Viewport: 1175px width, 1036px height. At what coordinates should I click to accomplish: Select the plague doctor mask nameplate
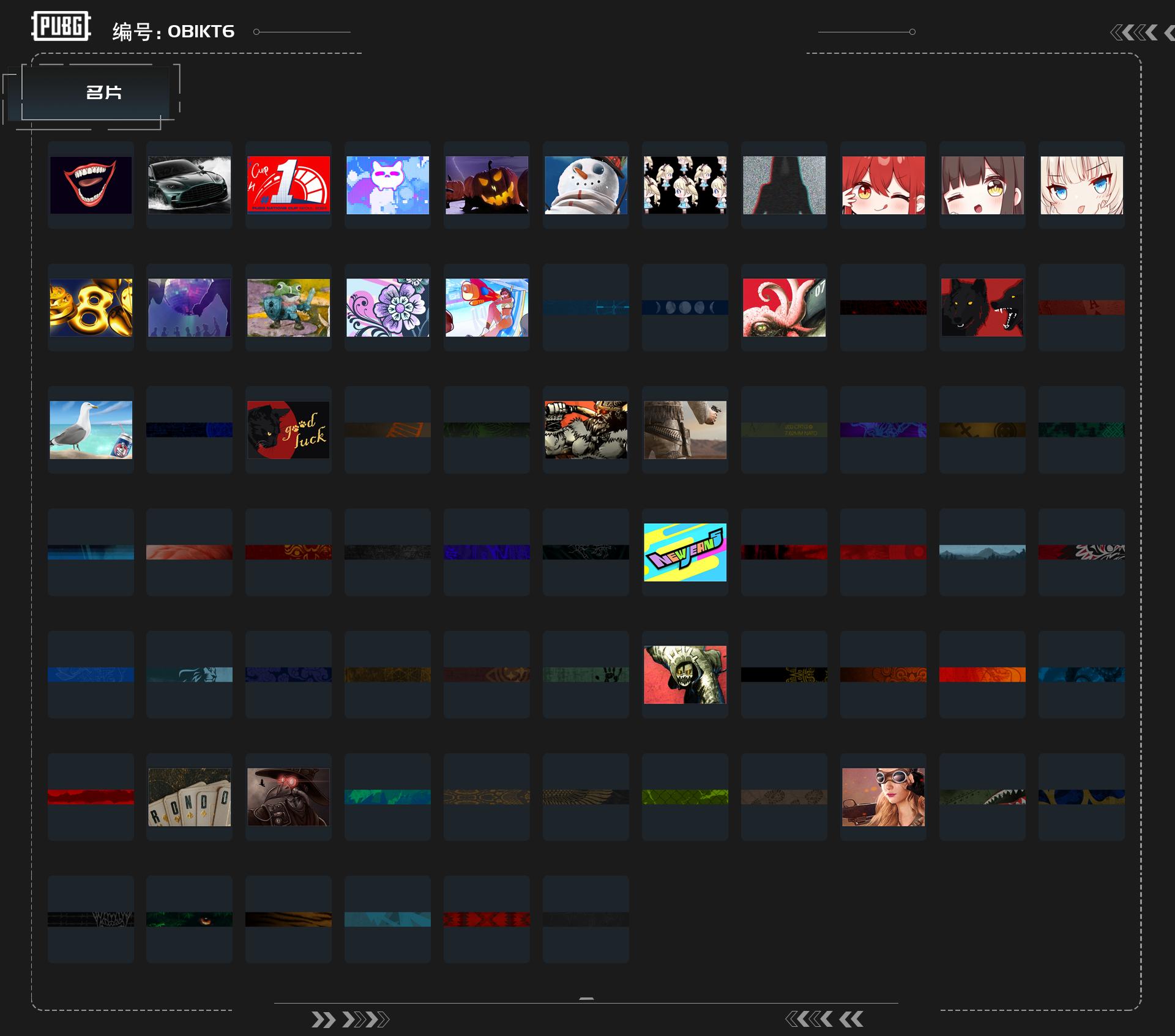[x=289, y=797]
